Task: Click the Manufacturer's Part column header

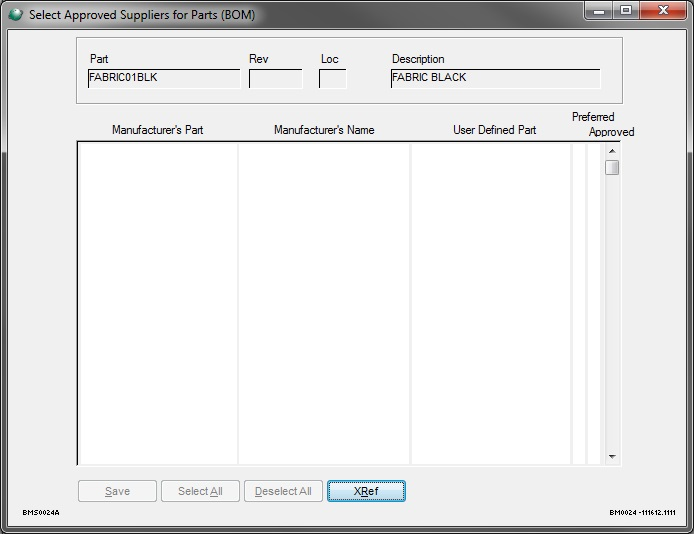Action: click(x=158, y=130)
